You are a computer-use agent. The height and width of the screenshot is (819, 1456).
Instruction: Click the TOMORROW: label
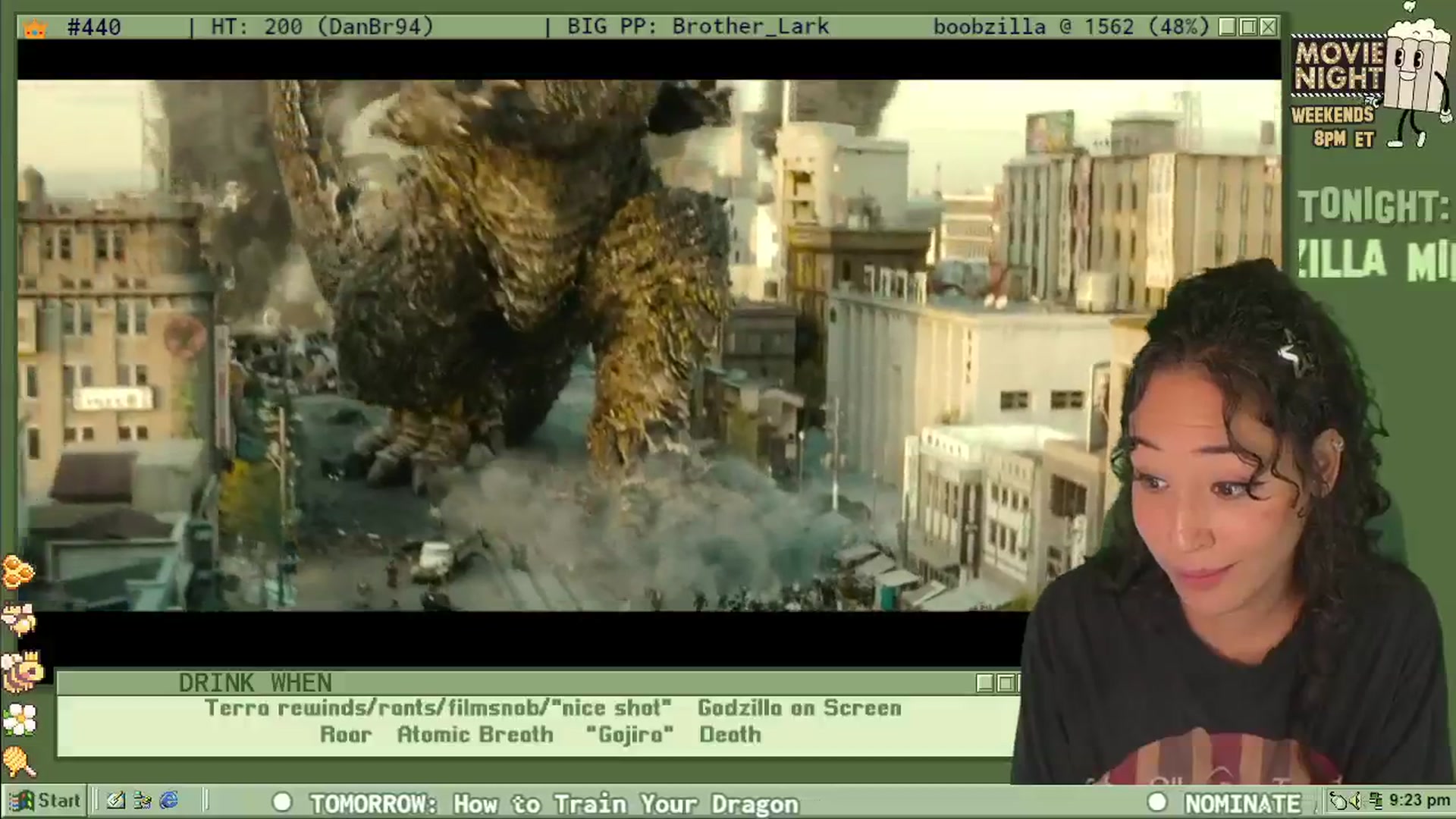click(x=373, y=804)
